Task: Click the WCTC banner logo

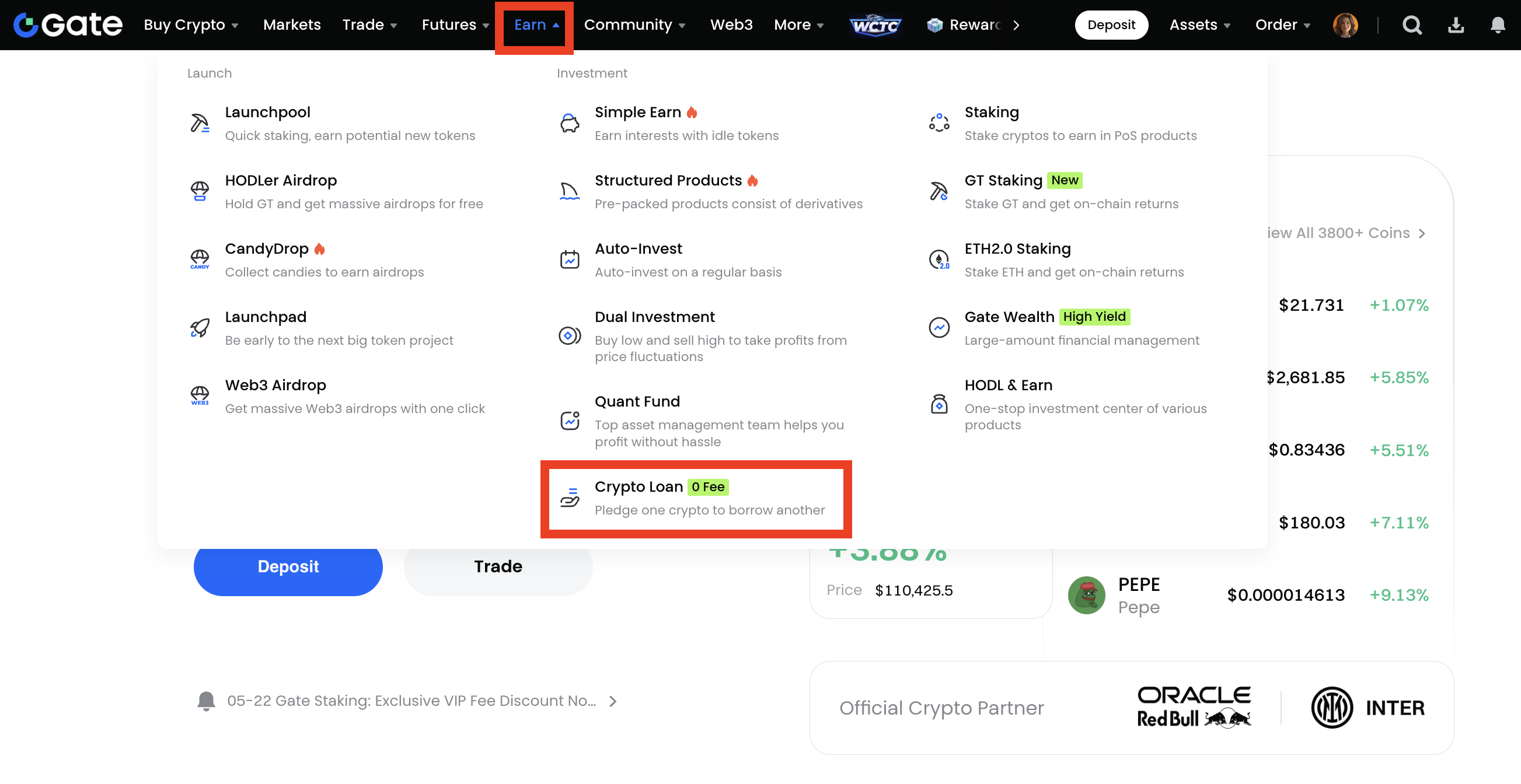Action: 875,24
